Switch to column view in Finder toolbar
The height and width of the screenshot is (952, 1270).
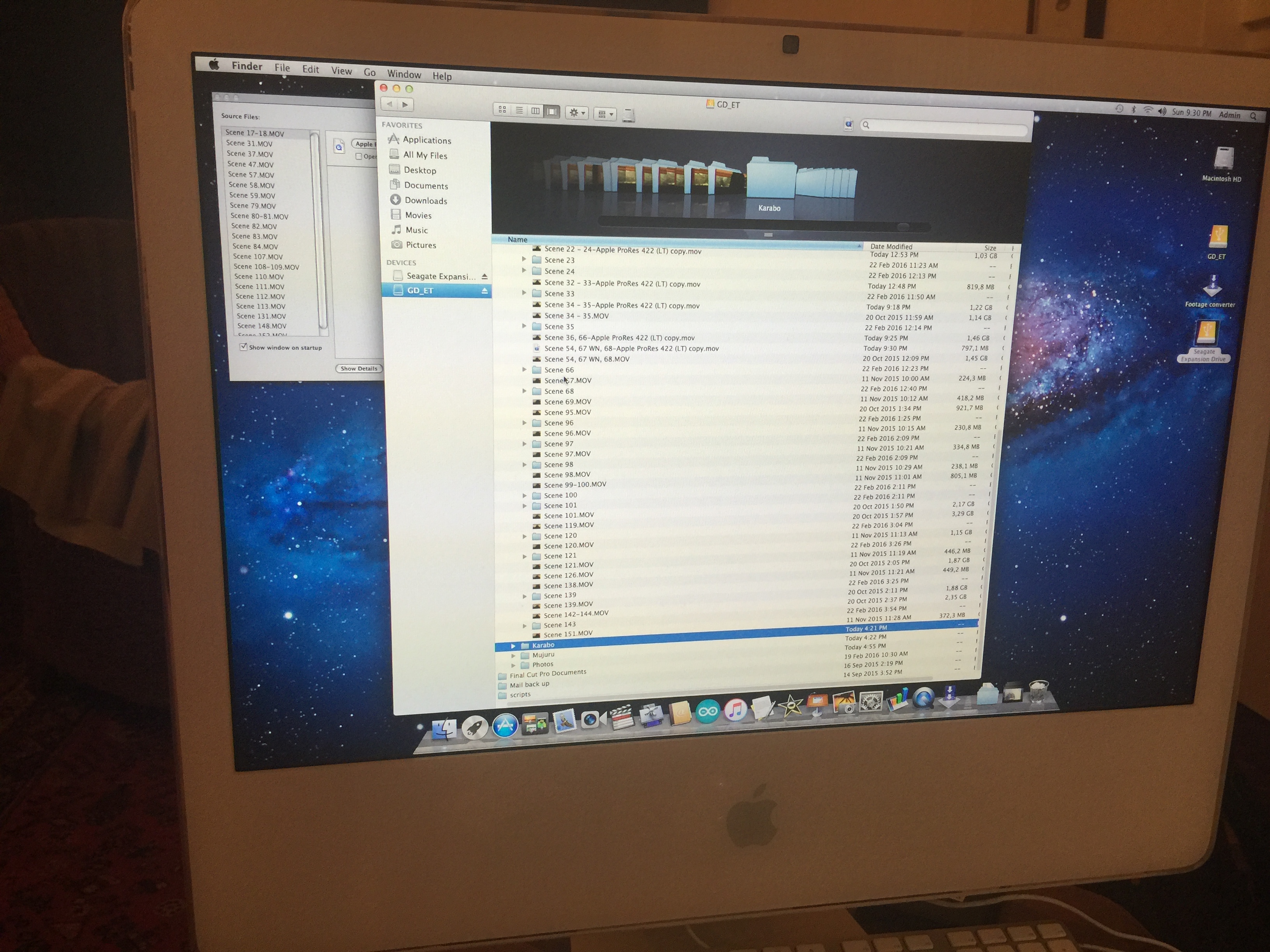coord(536,111)
